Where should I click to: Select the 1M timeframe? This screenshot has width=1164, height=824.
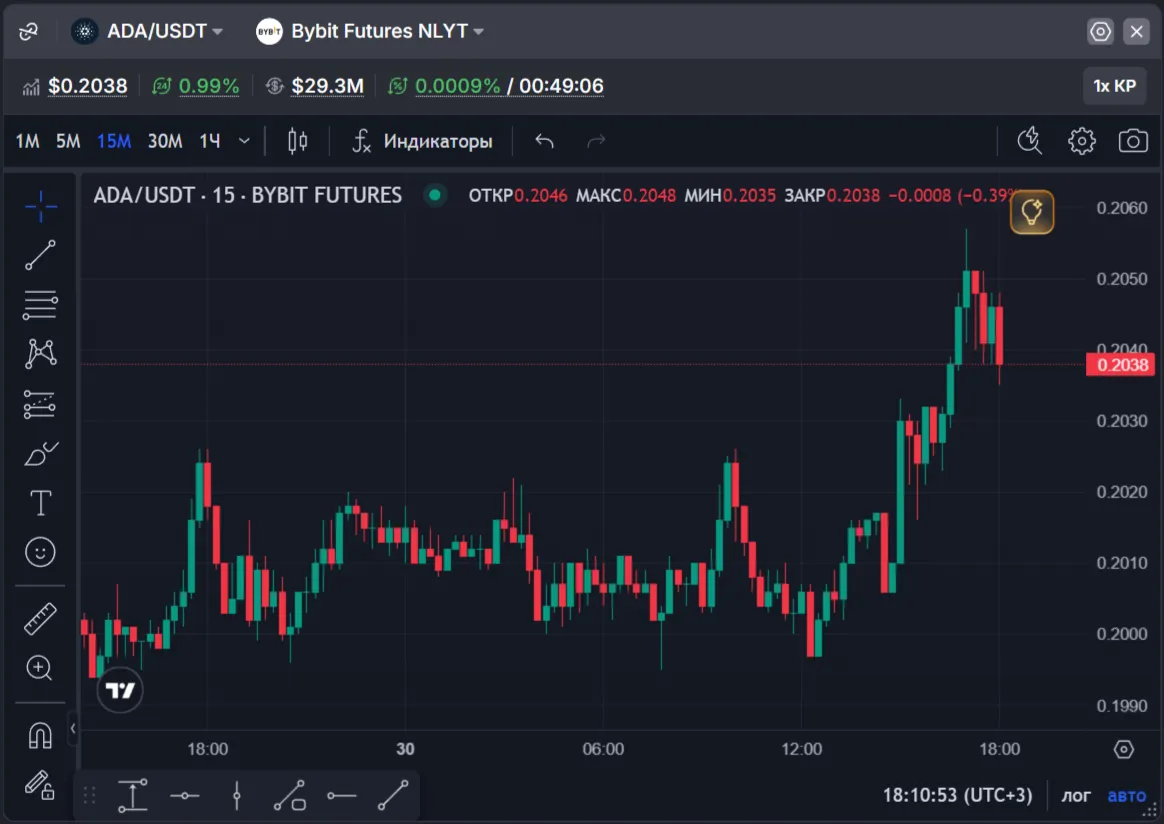click(27, 141)
